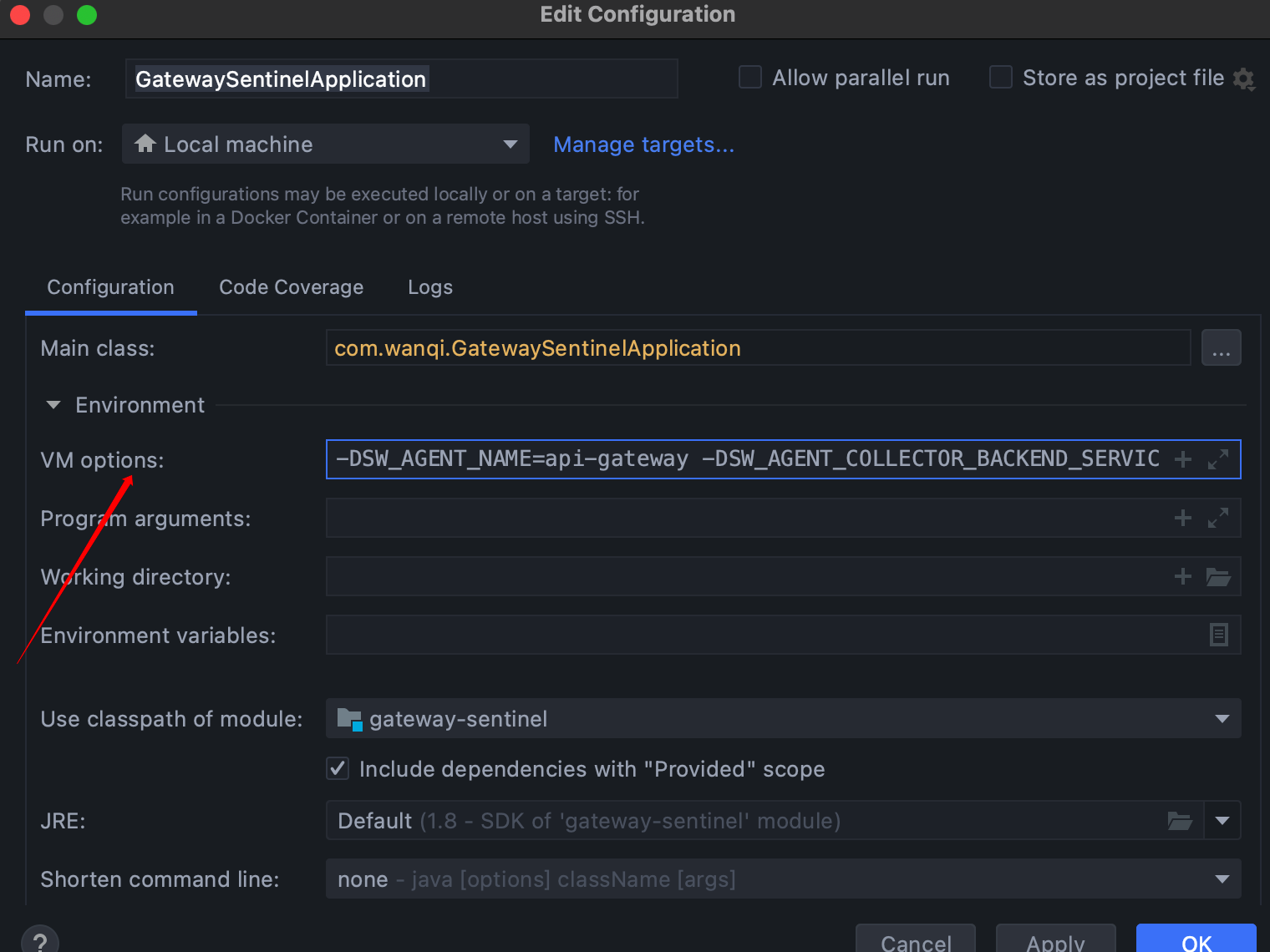Click the plus icon in VM options field
Viewport: 1270px width, 952px height.
pos(1182,459)
